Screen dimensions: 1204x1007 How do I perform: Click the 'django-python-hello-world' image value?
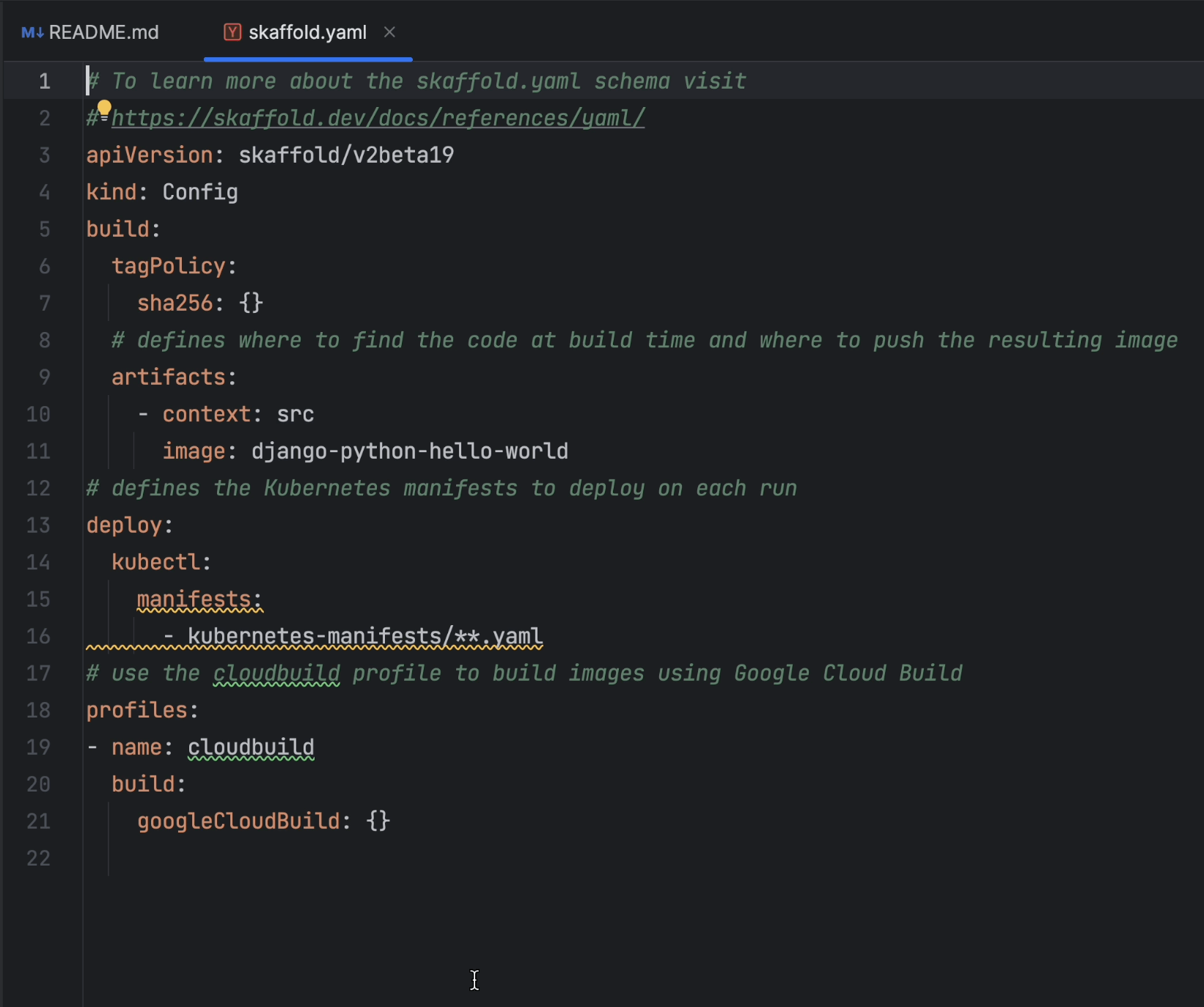(409, 451)
